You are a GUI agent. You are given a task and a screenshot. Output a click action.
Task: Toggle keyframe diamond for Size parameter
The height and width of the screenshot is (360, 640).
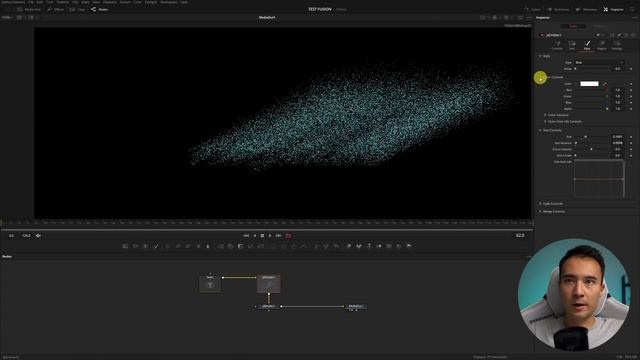[631, 137]
